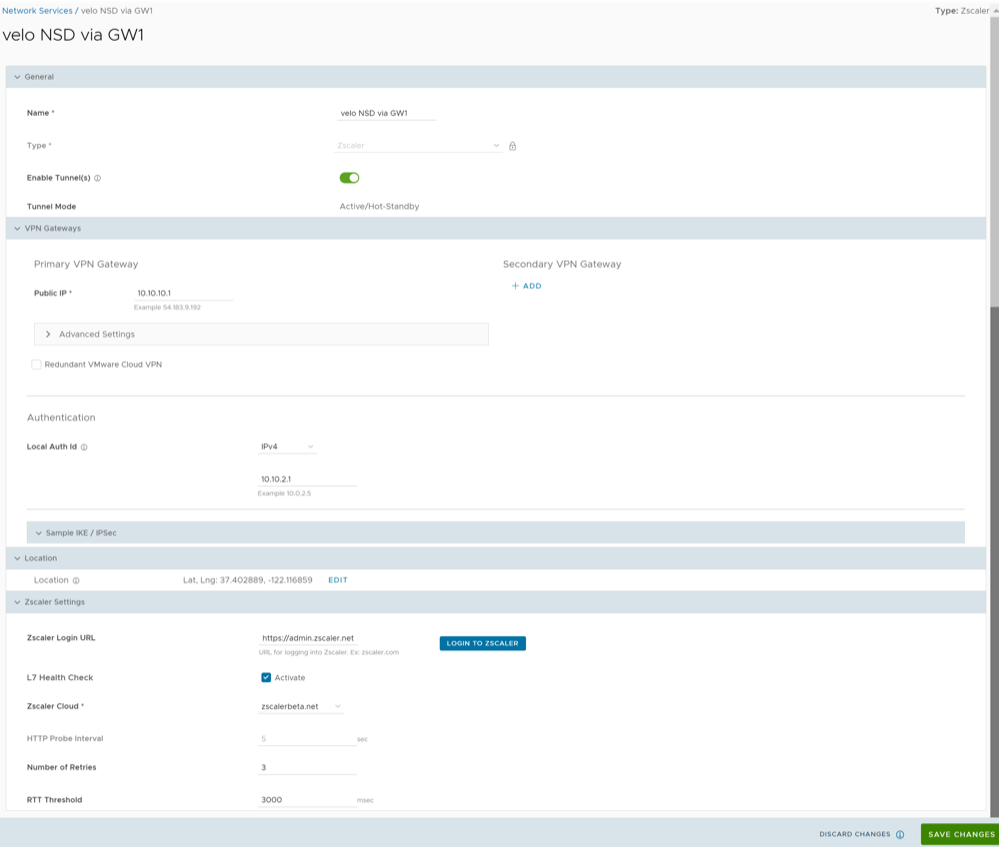Open the Zscaler Cloud dropdown
The width and height of the screenshot is (999, 847).
pyautogui.click(x=300, y=706)
